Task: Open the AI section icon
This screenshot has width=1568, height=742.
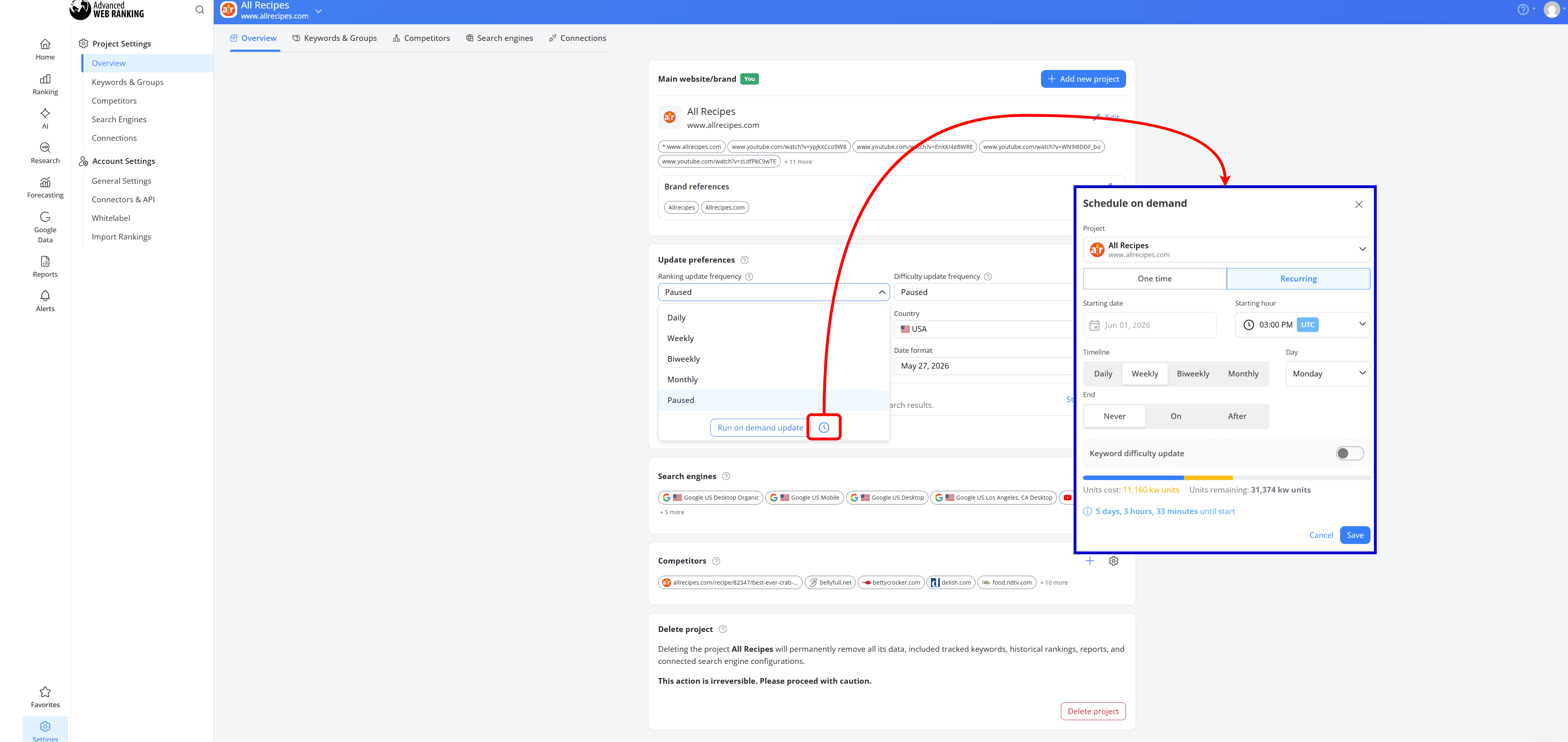Action: (x=45, y=113)
